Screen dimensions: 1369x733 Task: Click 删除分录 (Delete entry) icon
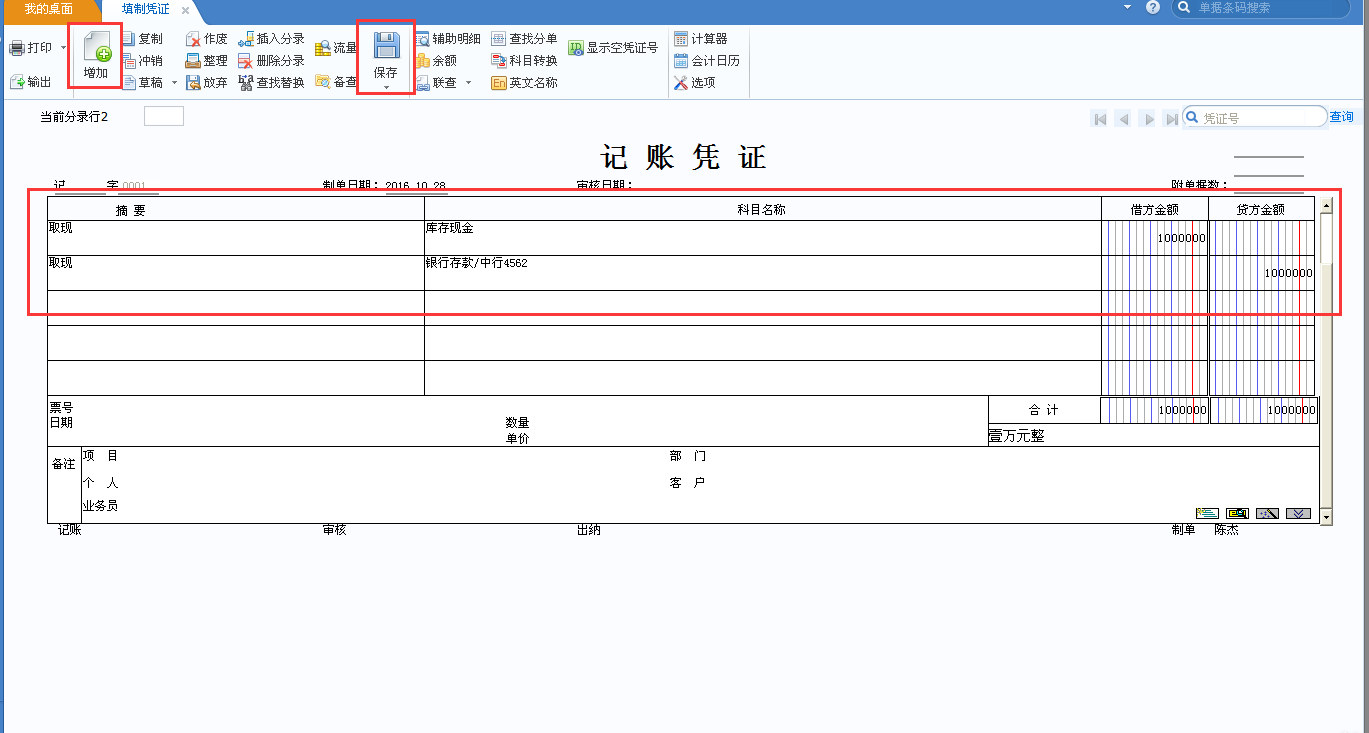(246, 61)
